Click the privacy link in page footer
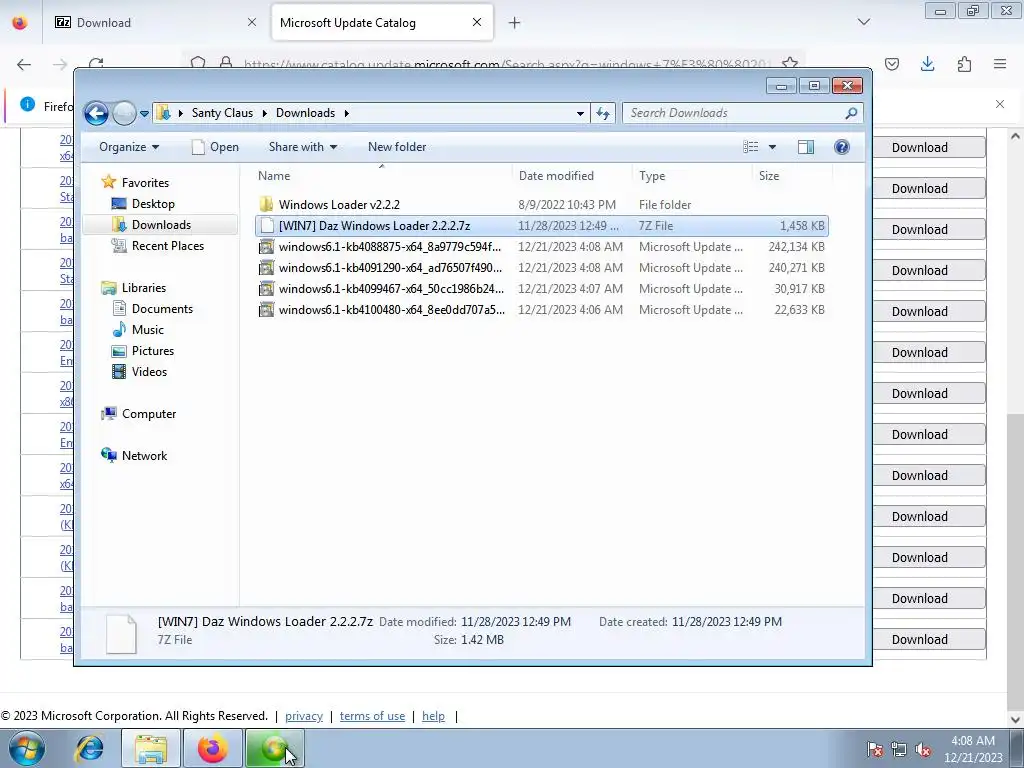Viewport: 1024px width, 768px height. click(x=304, y=716)
